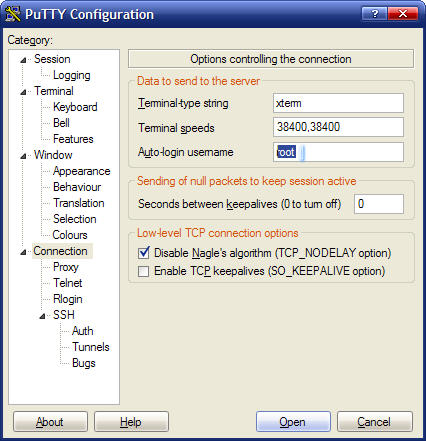Open Keyboard settings
Image resolution: width=426 pixels, height=441 pixels.
click(75, 107)
